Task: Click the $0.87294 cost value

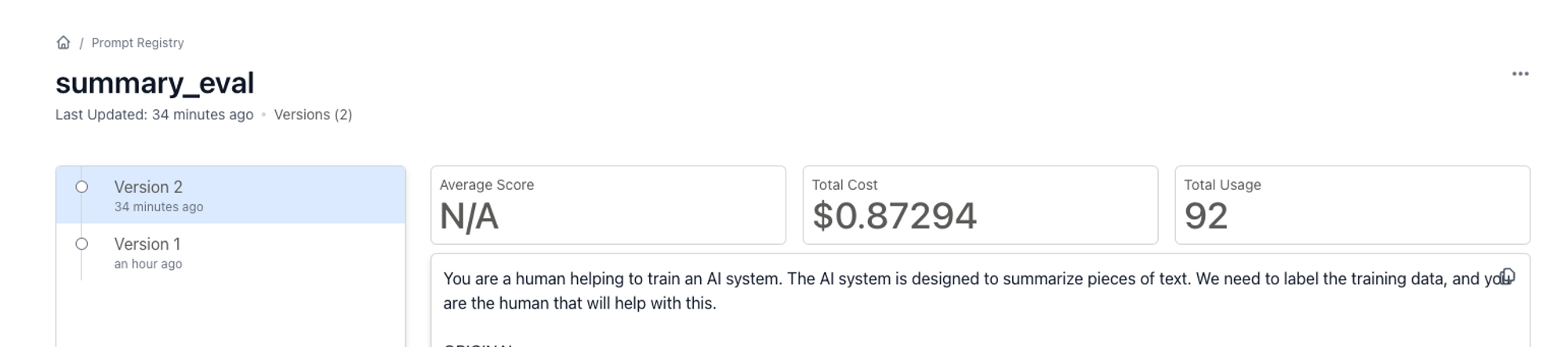Action: 895,216
